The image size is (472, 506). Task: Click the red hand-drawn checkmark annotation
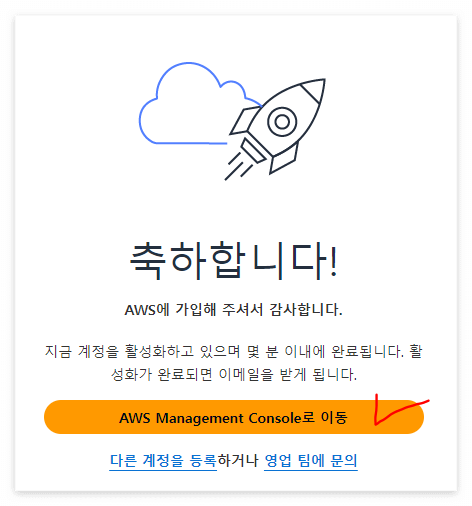400,409
